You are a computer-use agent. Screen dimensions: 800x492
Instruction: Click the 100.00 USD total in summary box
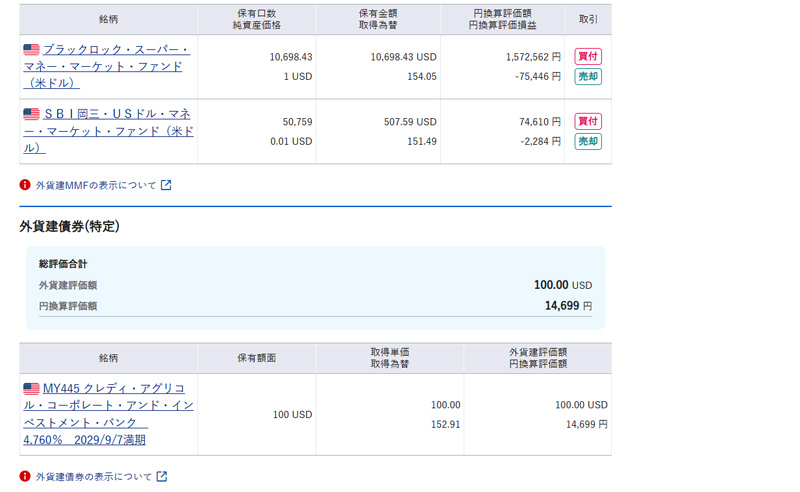pos(563,285)
